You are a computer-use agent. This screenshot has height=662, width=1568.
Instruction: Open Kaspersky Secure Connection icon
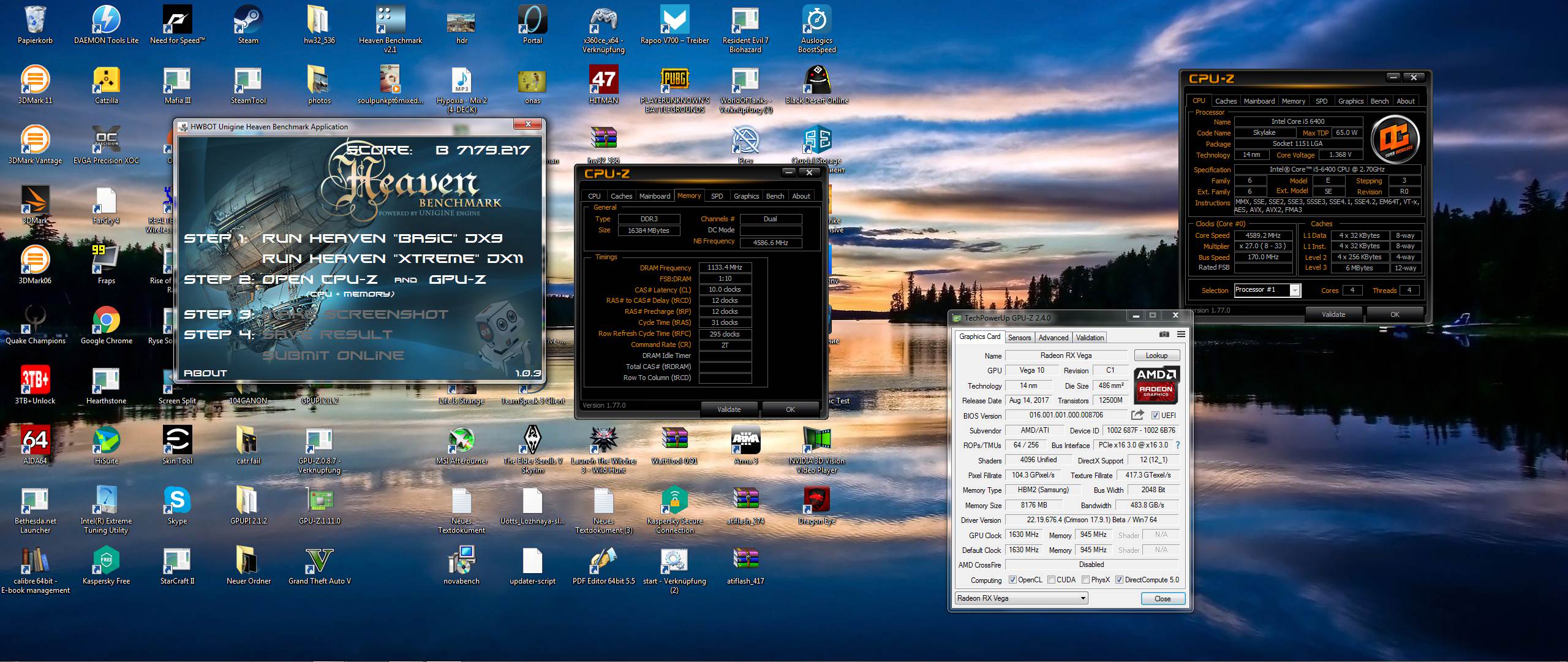click(x=674, y=509)
